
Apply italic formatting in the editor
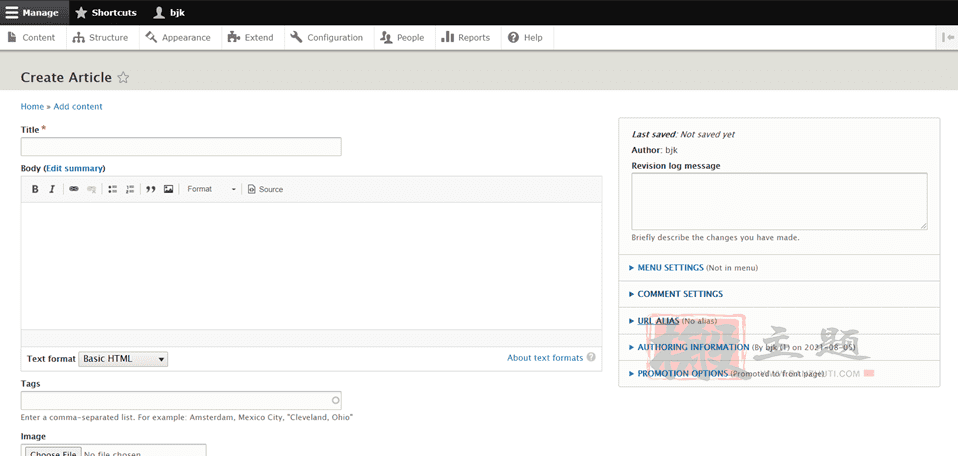pyautogui.click(x=52, y=189)
